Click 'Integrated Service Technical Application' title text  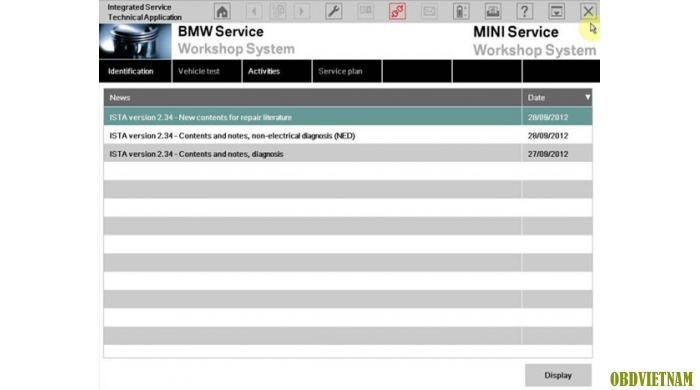(x=144, y=12)
